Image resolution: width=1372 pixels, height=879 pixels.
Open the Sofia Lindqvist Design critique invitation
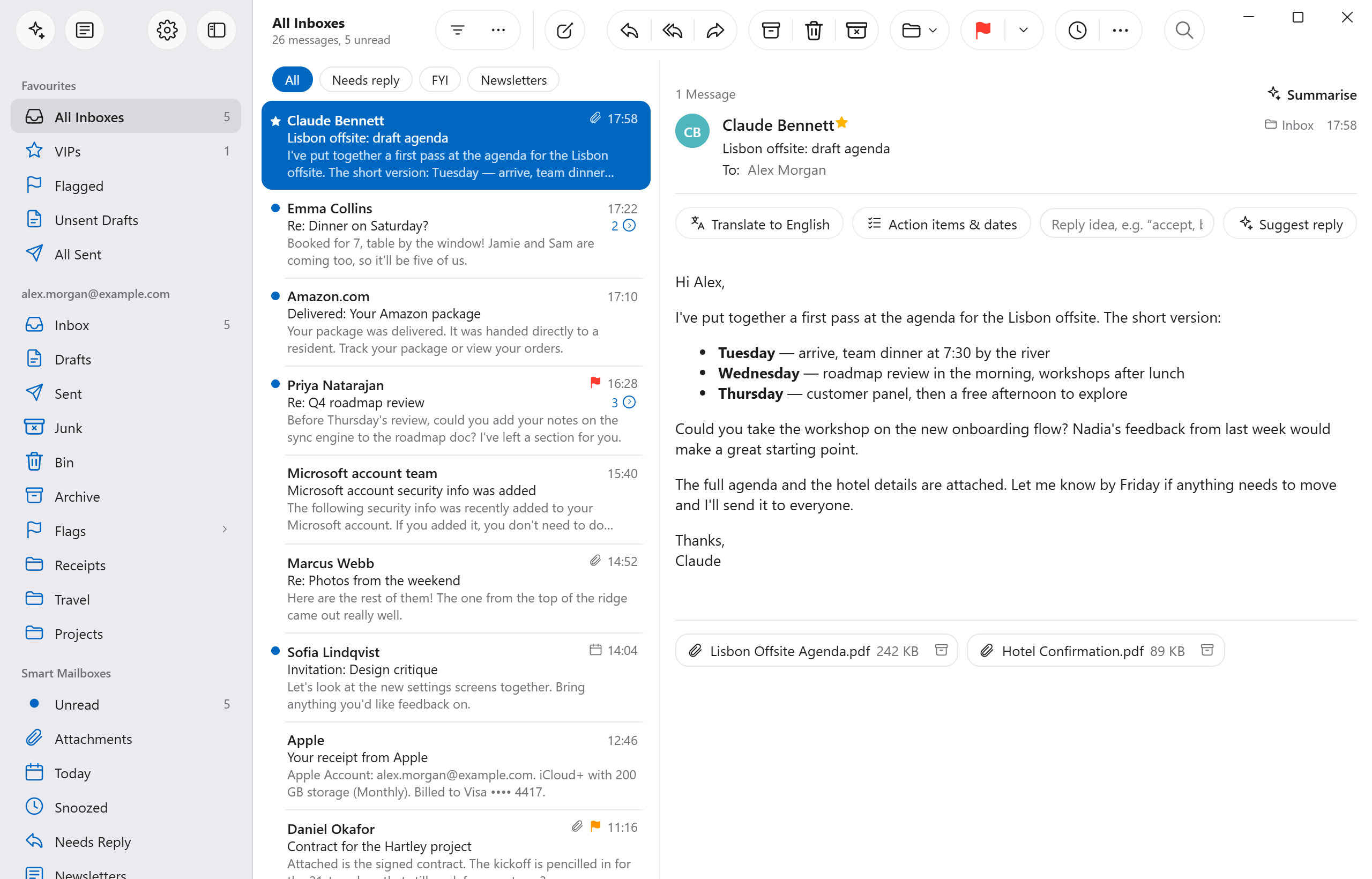456,677
